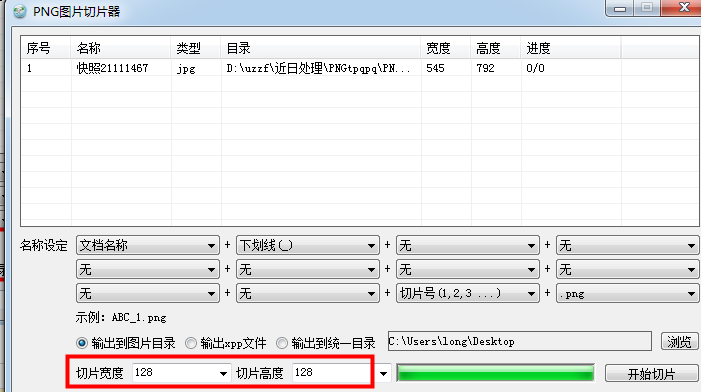The image size is (701, 392).
Task: Click the output path field C:\Users\long\Desktop
Action: pyautogui.click(x=520, y=341)
